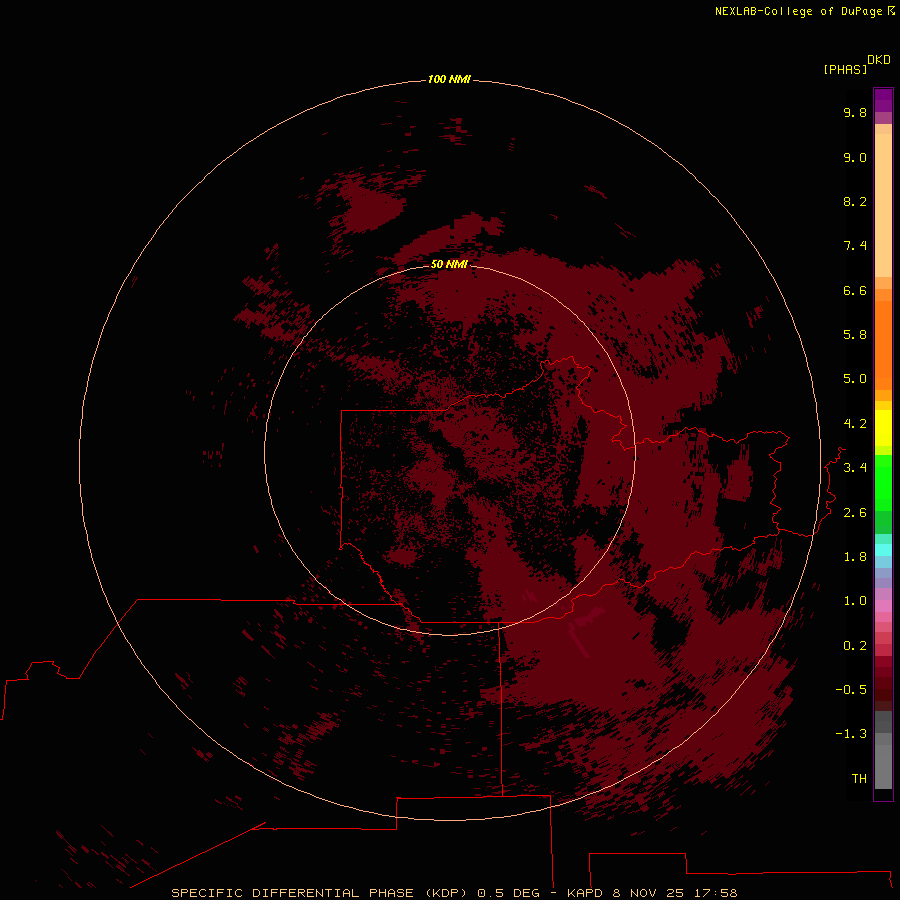Click the 100 NMI range ring label

pyautogui.click(x=449, y=79)
